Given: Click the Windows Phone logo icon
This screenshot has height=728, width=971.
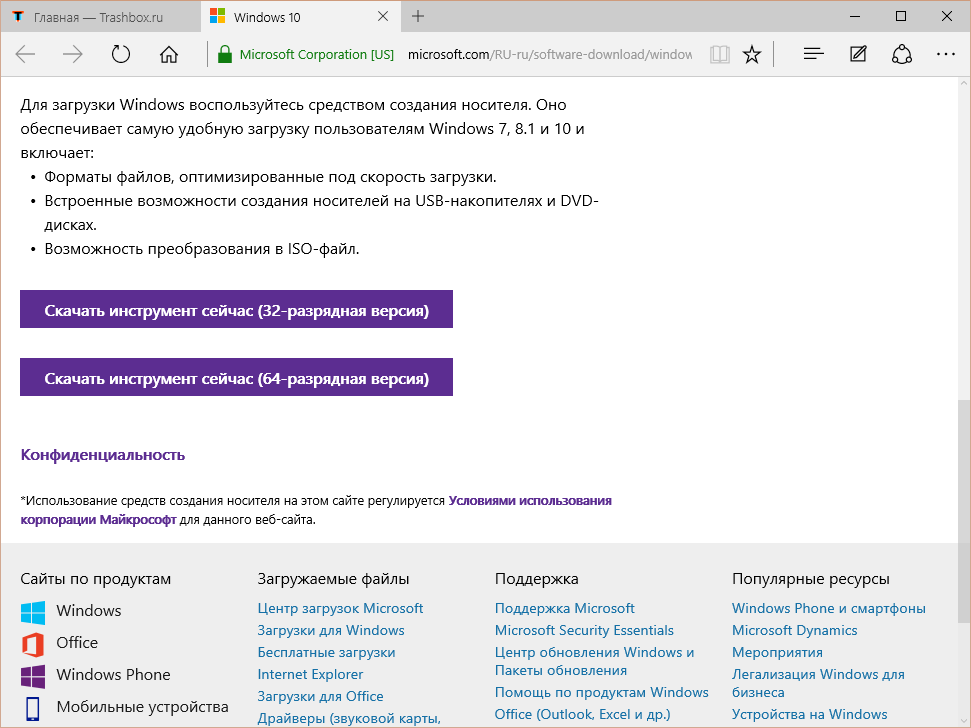Looking at the screenshot, I should point(33,677).
